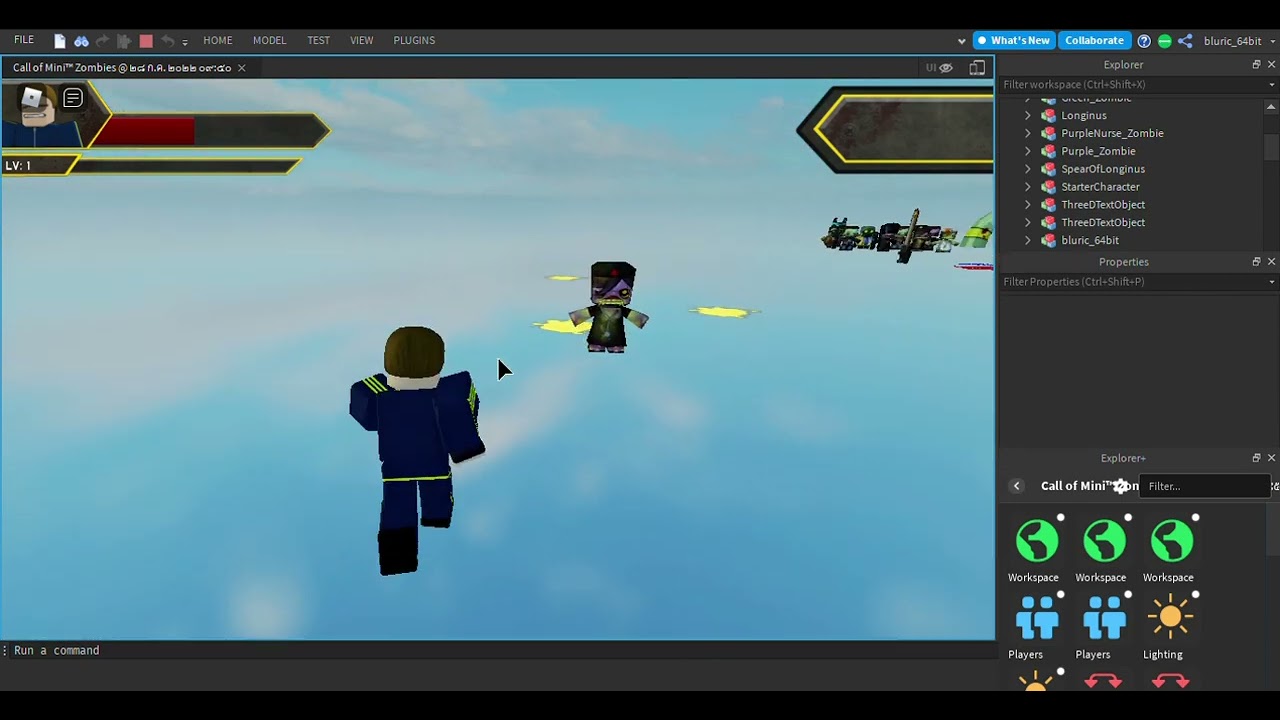Click the model icon beside StarterCharacter
The image size is (1280, 720).
(1048, 188)
